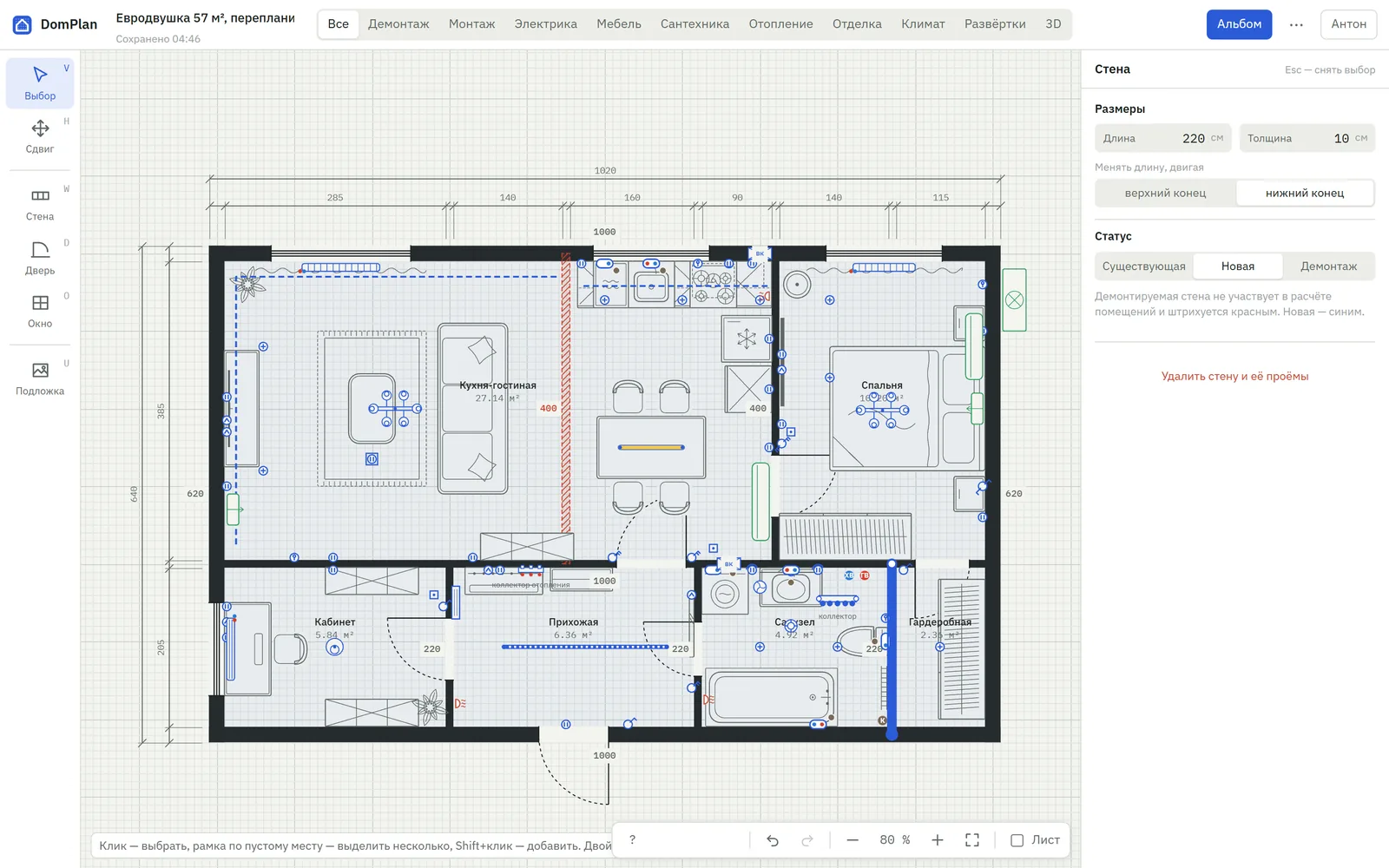1389x868 pixels.
Task: Click the Длина 220 length field
Action: pyautogui.click(x=1162, y=138)
